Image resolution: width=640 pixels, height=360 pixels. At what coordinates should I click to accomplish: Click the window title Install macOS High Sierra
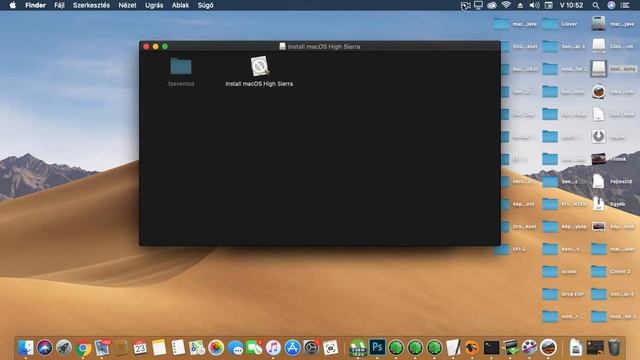[x=324, y=47]
